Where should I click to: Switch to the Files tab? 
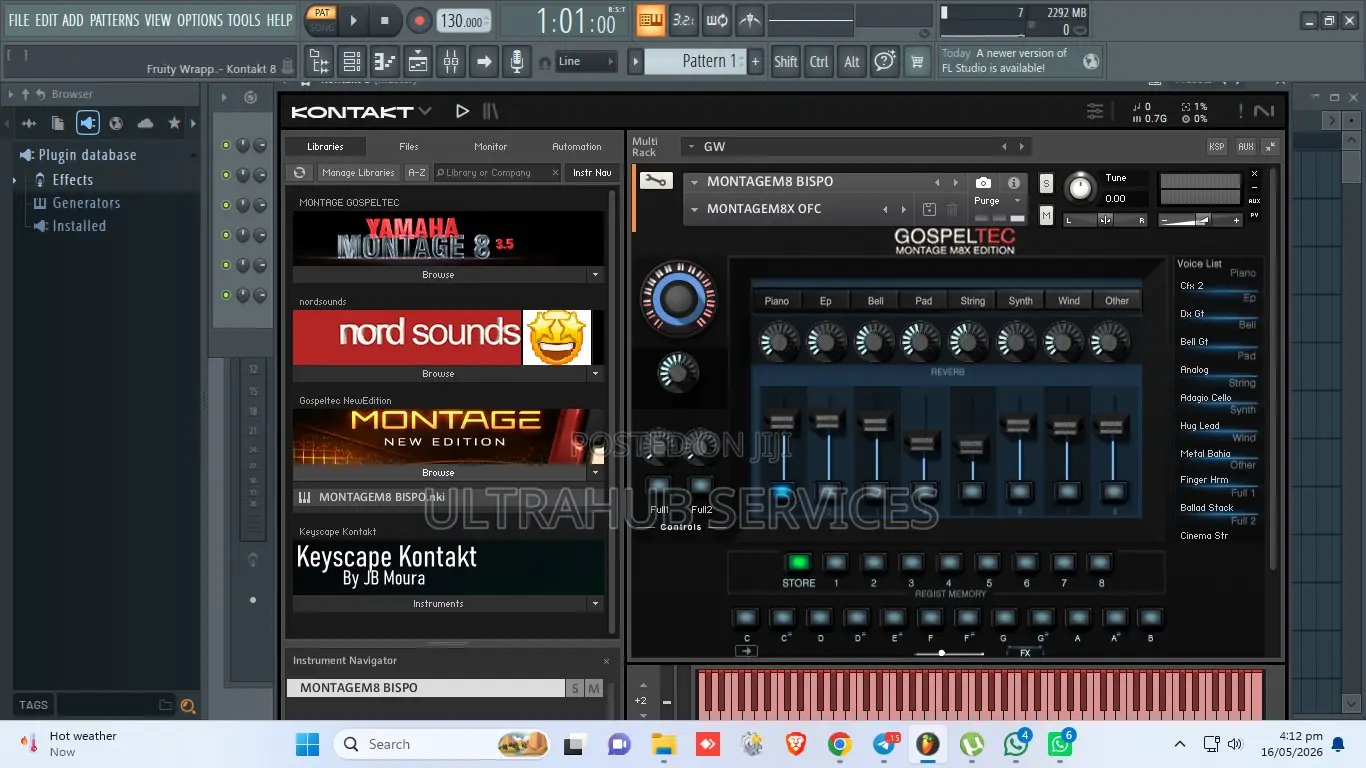click(x=409, y=146)
